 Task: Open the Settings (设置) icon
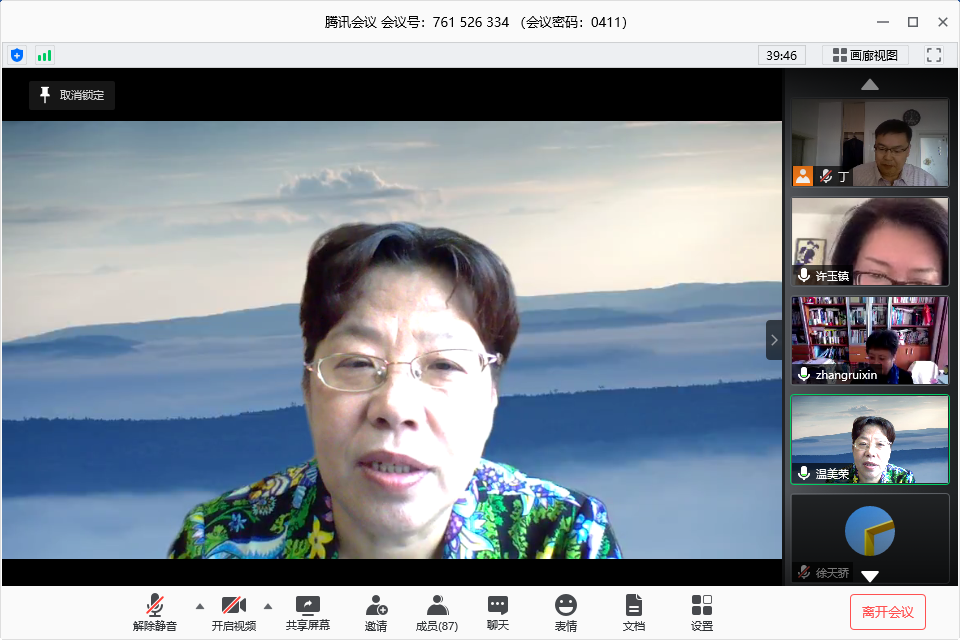702,612
